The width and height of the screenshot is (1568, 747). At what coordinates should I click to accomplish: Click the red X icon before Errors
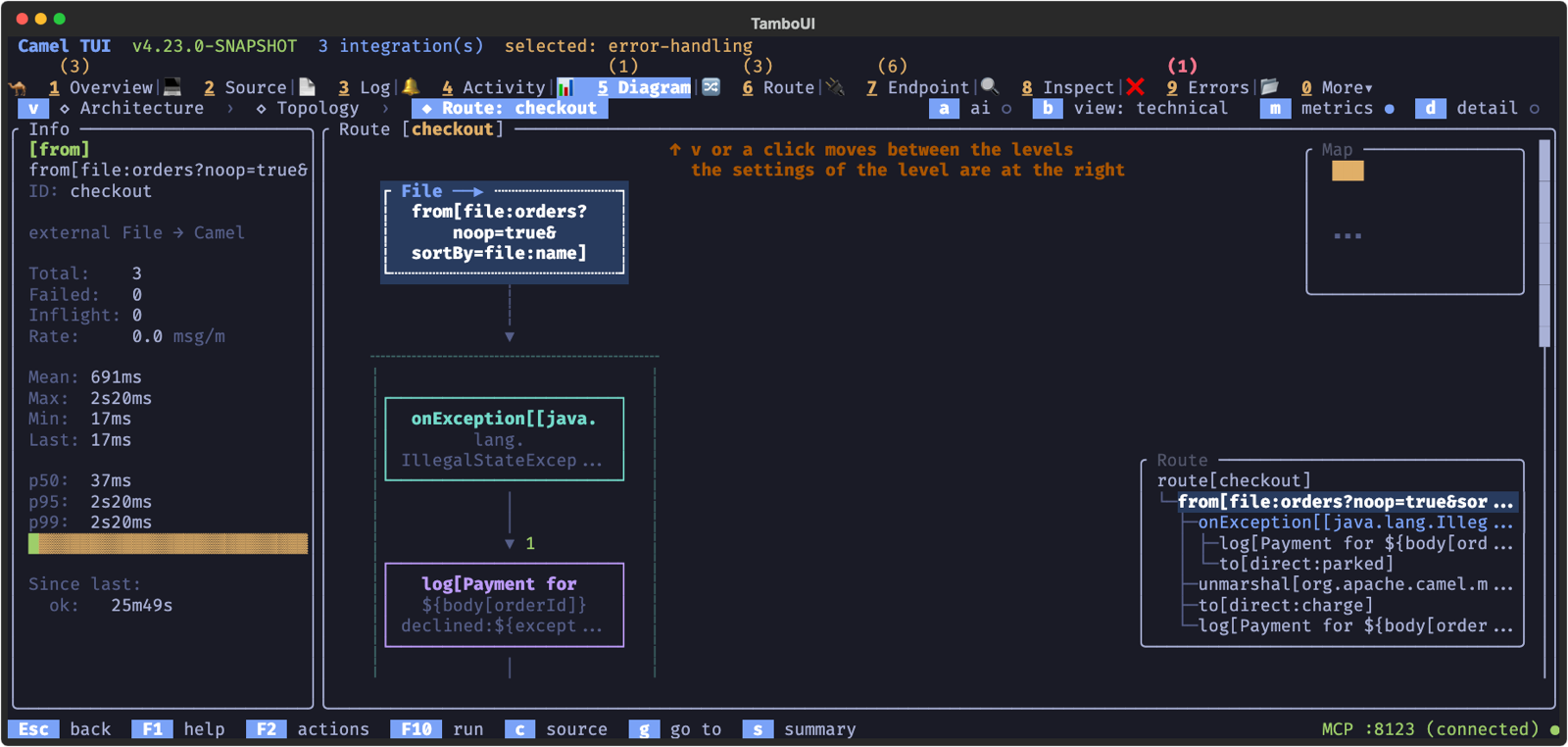tap(1135, 87)
